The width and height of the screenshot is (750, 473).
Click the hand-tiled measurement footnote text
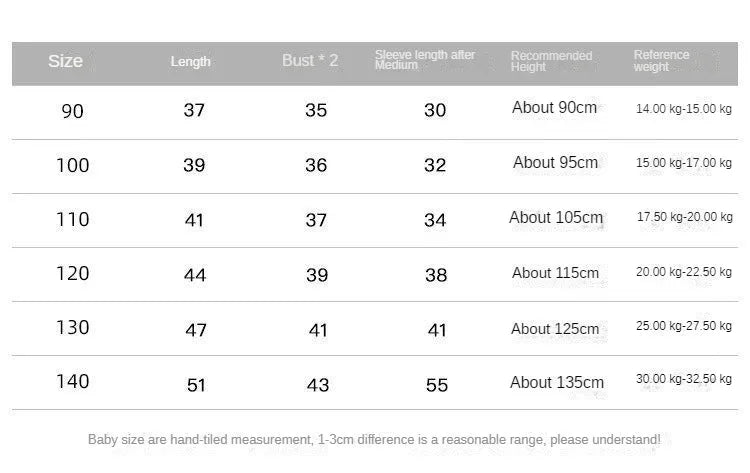(374, 440)
